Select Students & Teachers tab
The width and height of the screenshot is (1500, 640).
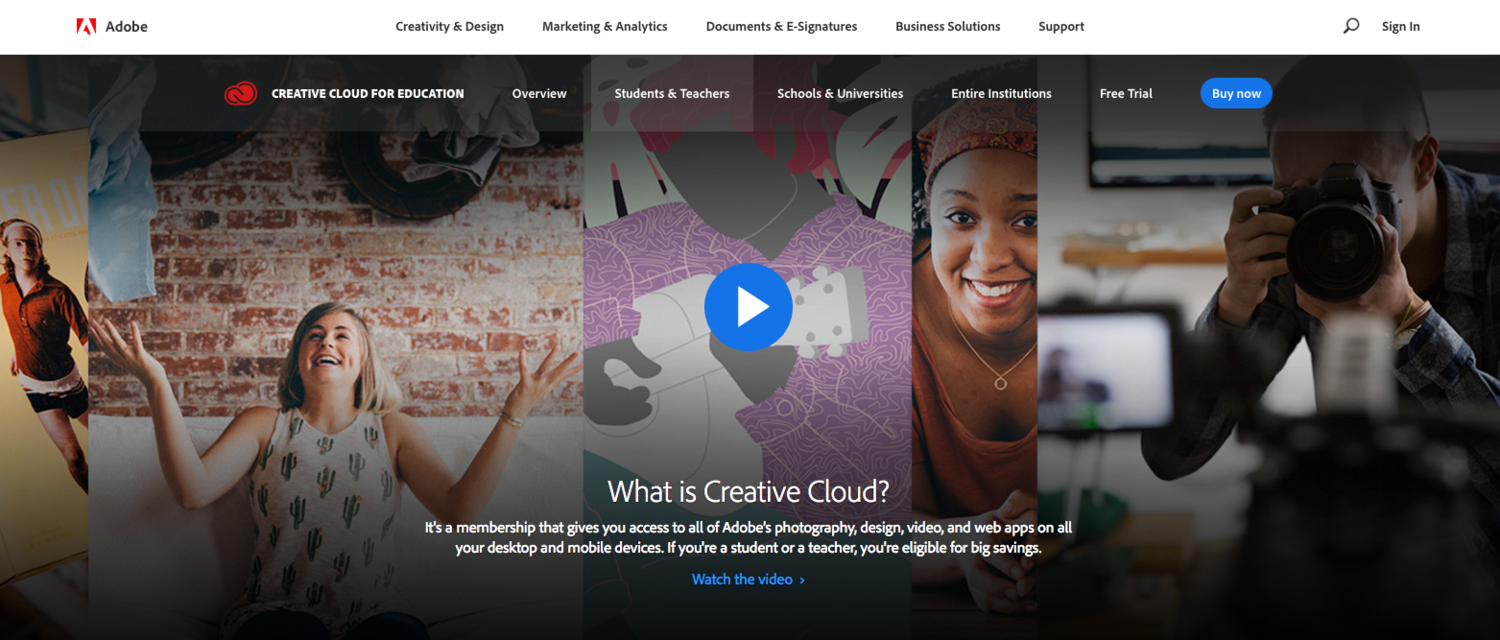(672, 94)
